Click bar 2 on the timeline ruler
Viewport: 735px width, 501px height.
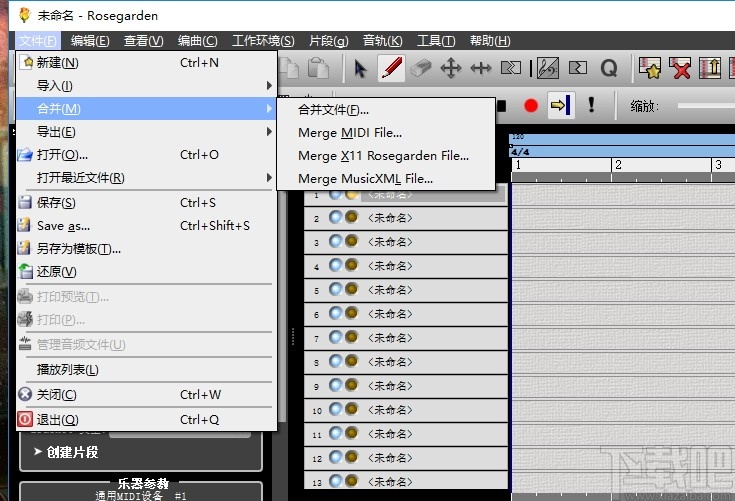click(x=618, y=165)
